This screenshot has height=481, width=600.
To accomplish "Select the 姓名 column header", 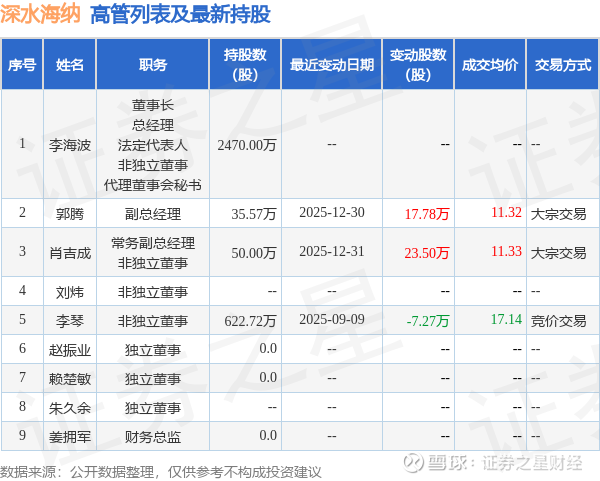I will point(70,65).
